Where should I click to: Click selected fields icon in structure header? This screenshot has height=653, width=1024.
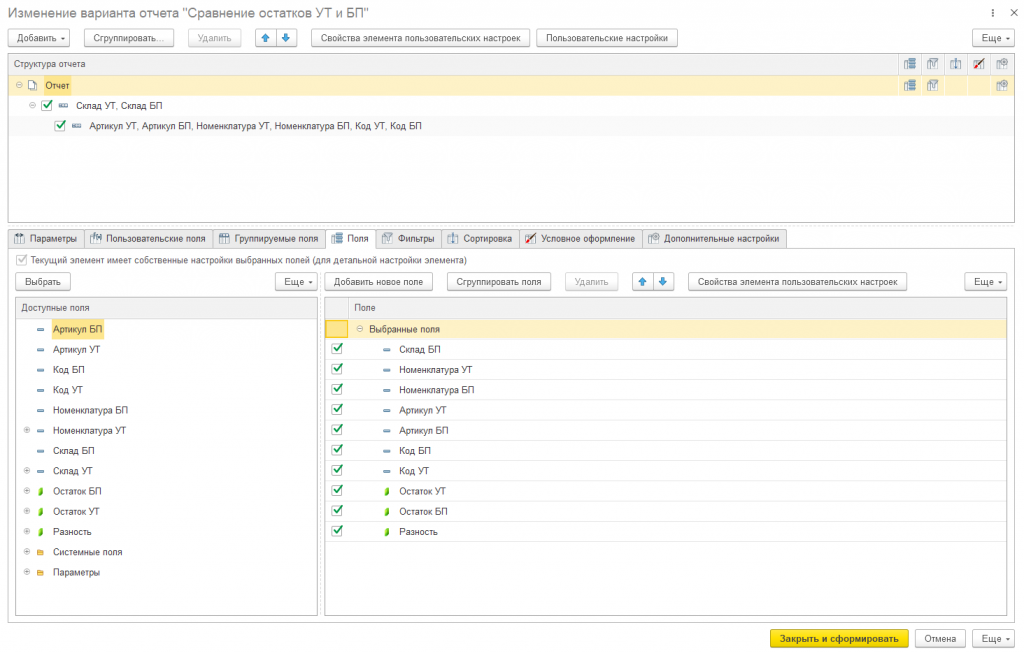(x=910, y=64)
